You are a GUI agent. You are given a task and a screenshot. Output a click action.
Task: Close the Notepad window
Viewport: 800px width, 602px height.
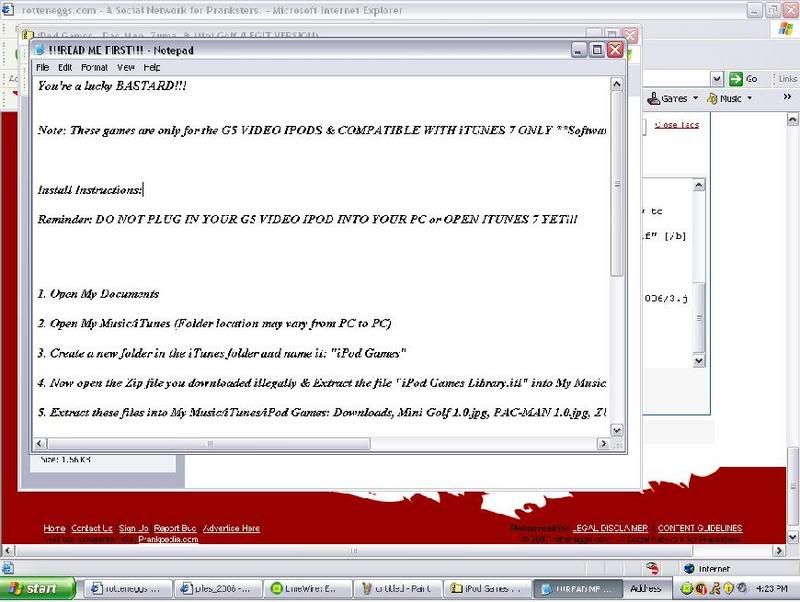pos(615,50)
